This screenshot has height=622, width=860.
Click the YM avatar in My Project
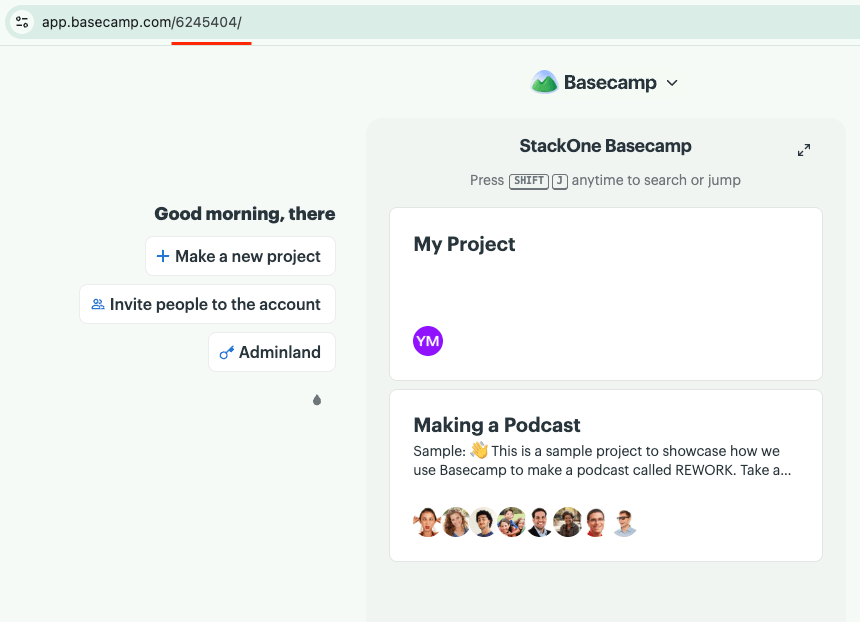tap(428, 341)
